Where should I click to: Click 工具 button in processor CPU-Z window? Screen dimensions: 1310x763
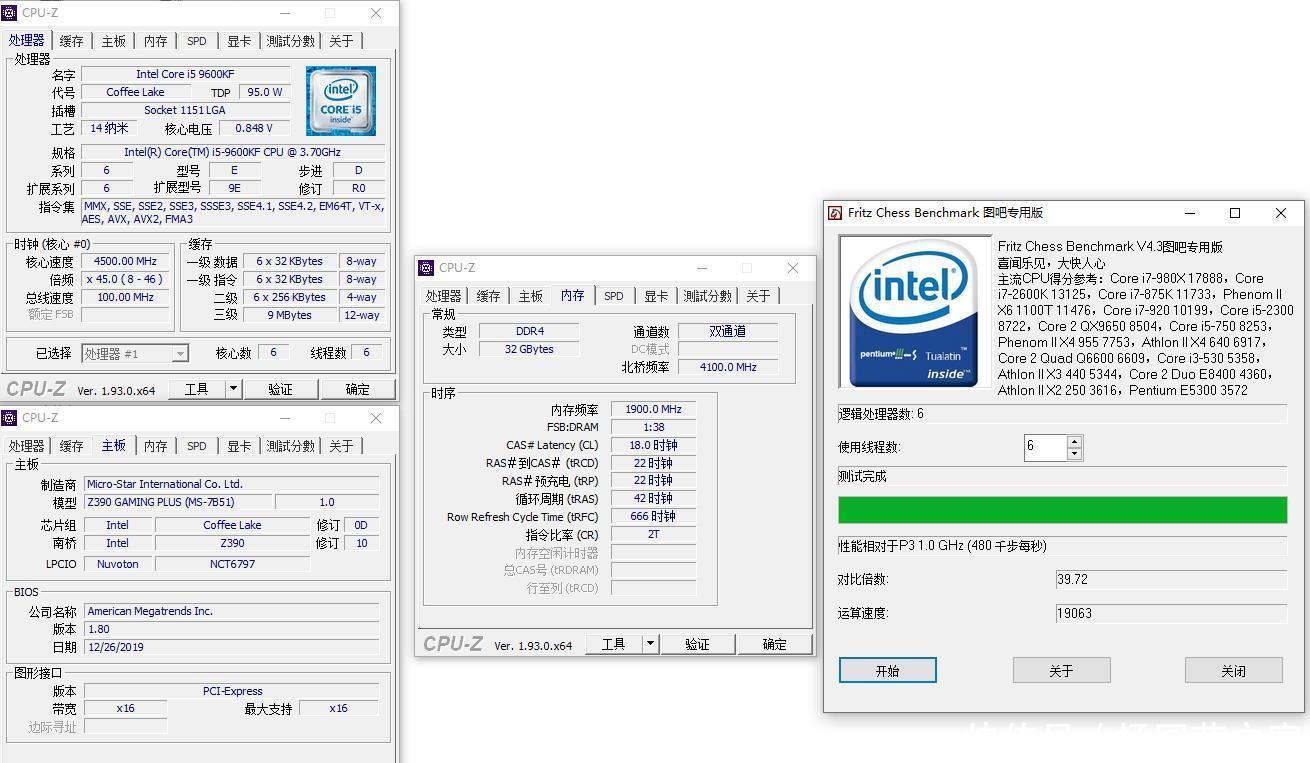point(197,389)
